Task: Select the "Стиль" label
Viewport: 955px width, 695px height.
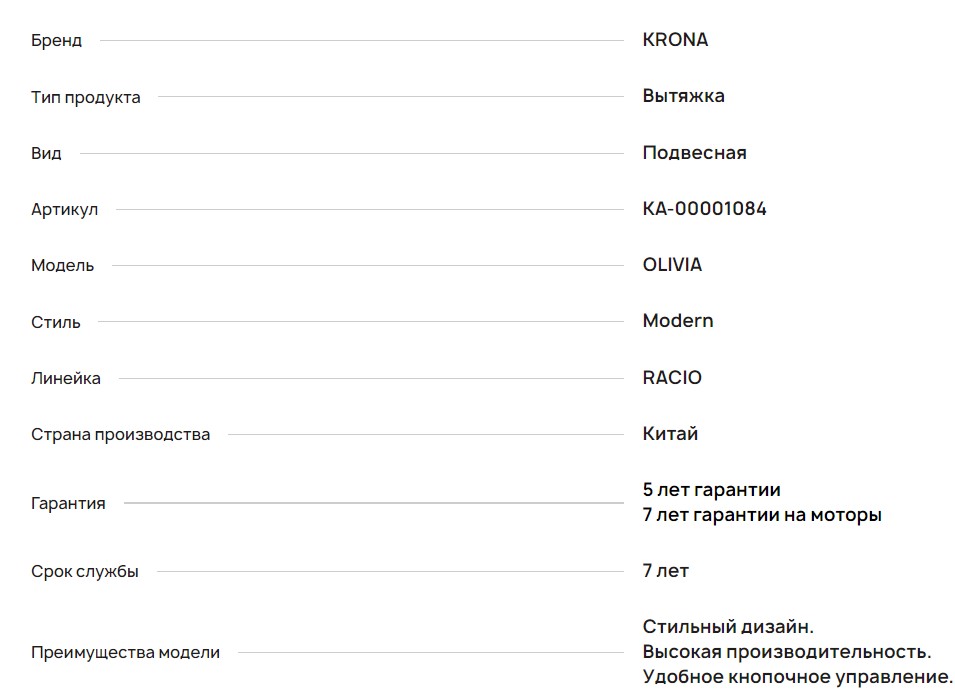Action: click(55, 322)
